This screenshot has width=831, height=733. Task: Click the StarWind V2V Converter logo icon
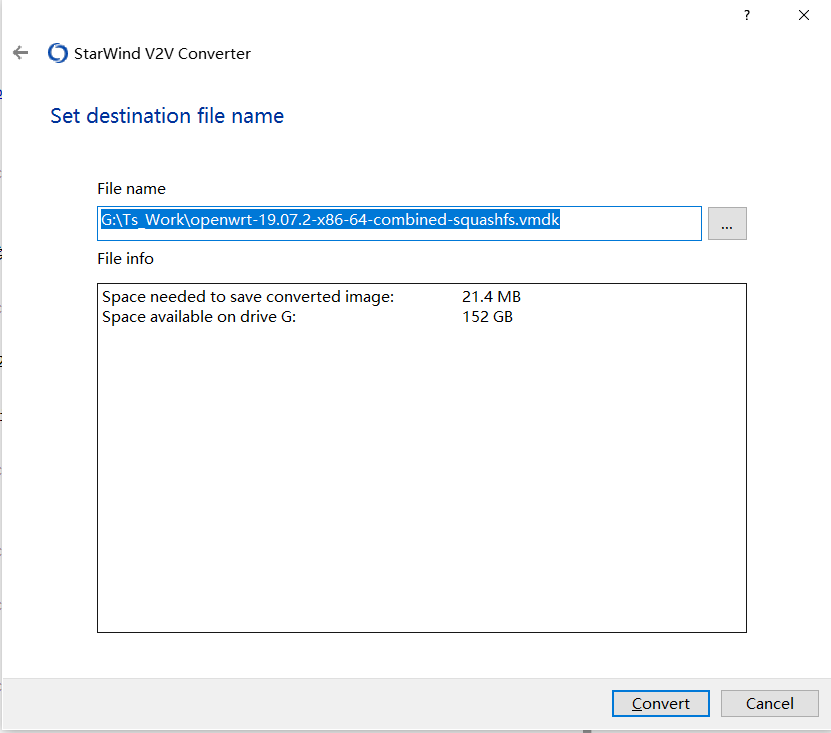tap(58, 53)
